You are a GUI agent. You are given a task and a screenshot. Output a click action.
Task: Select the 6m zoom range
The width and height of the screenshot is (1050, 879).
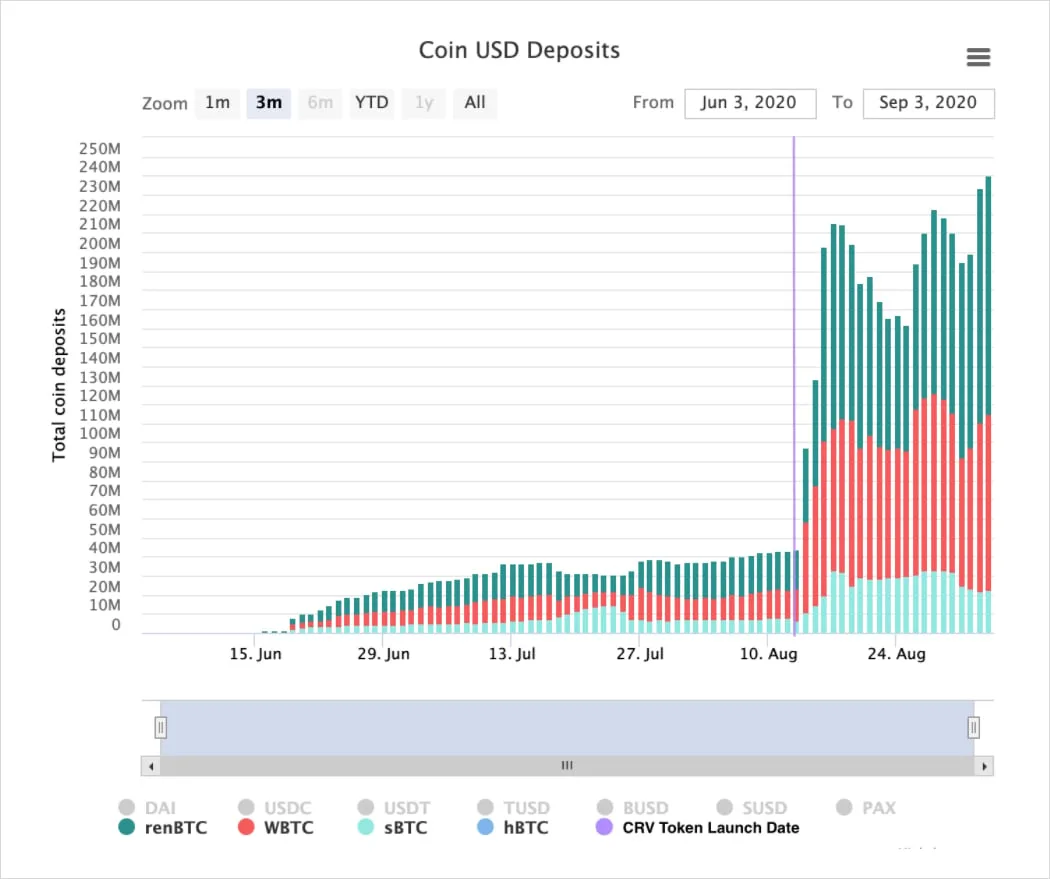click(x=320, y=103)
